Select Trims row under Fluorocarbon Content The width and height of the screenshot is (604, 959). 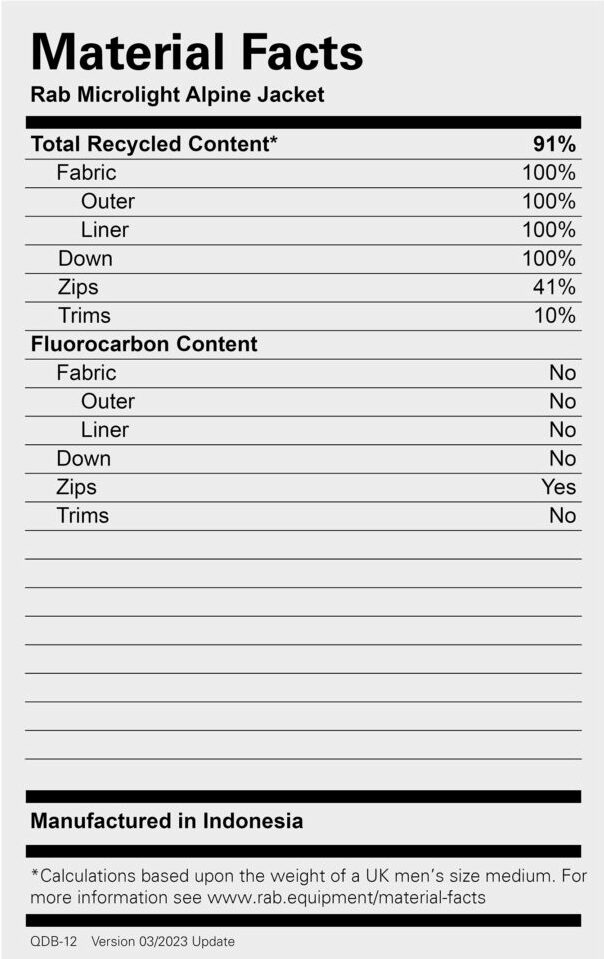tap(83, 516)
